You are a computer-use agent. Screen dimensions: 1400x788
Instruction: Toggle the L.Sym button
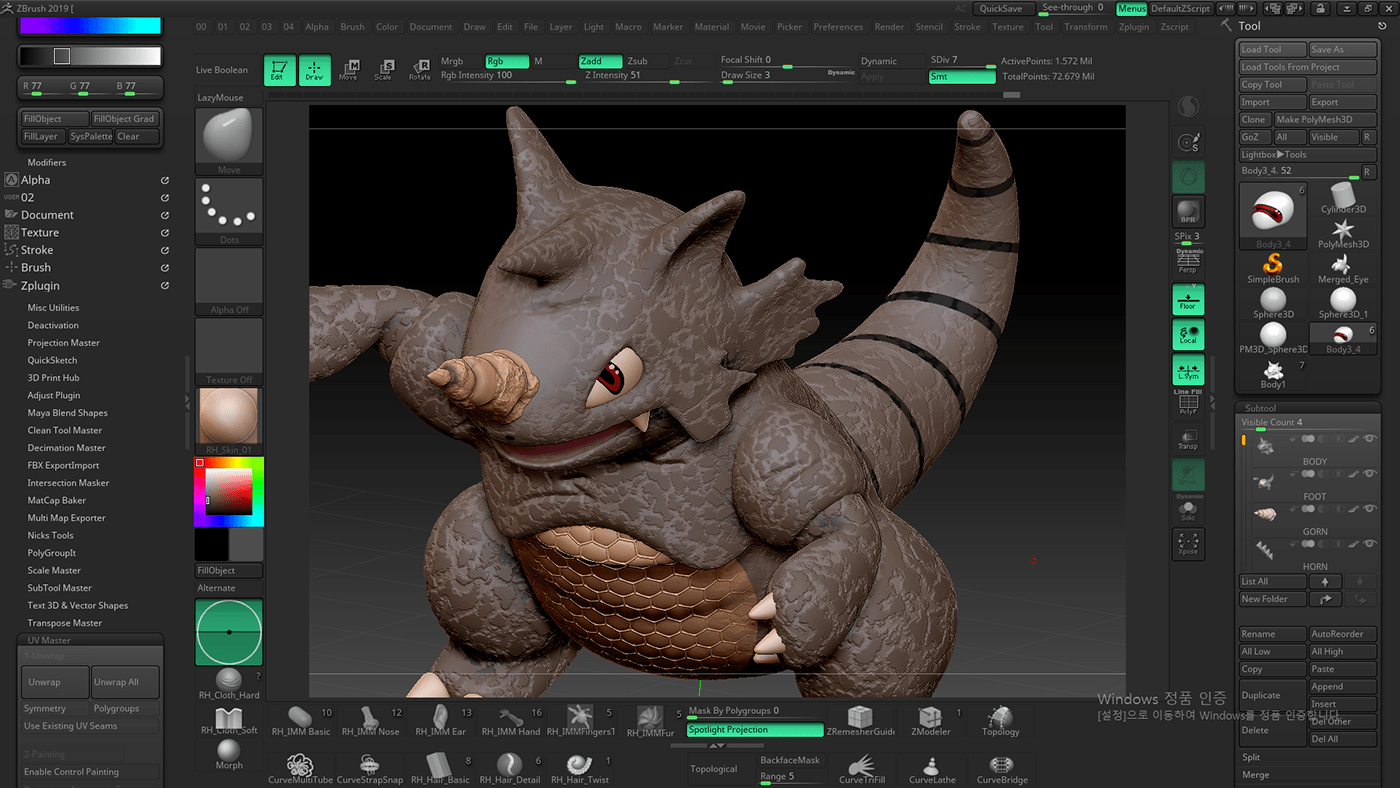coord(1188,370)
